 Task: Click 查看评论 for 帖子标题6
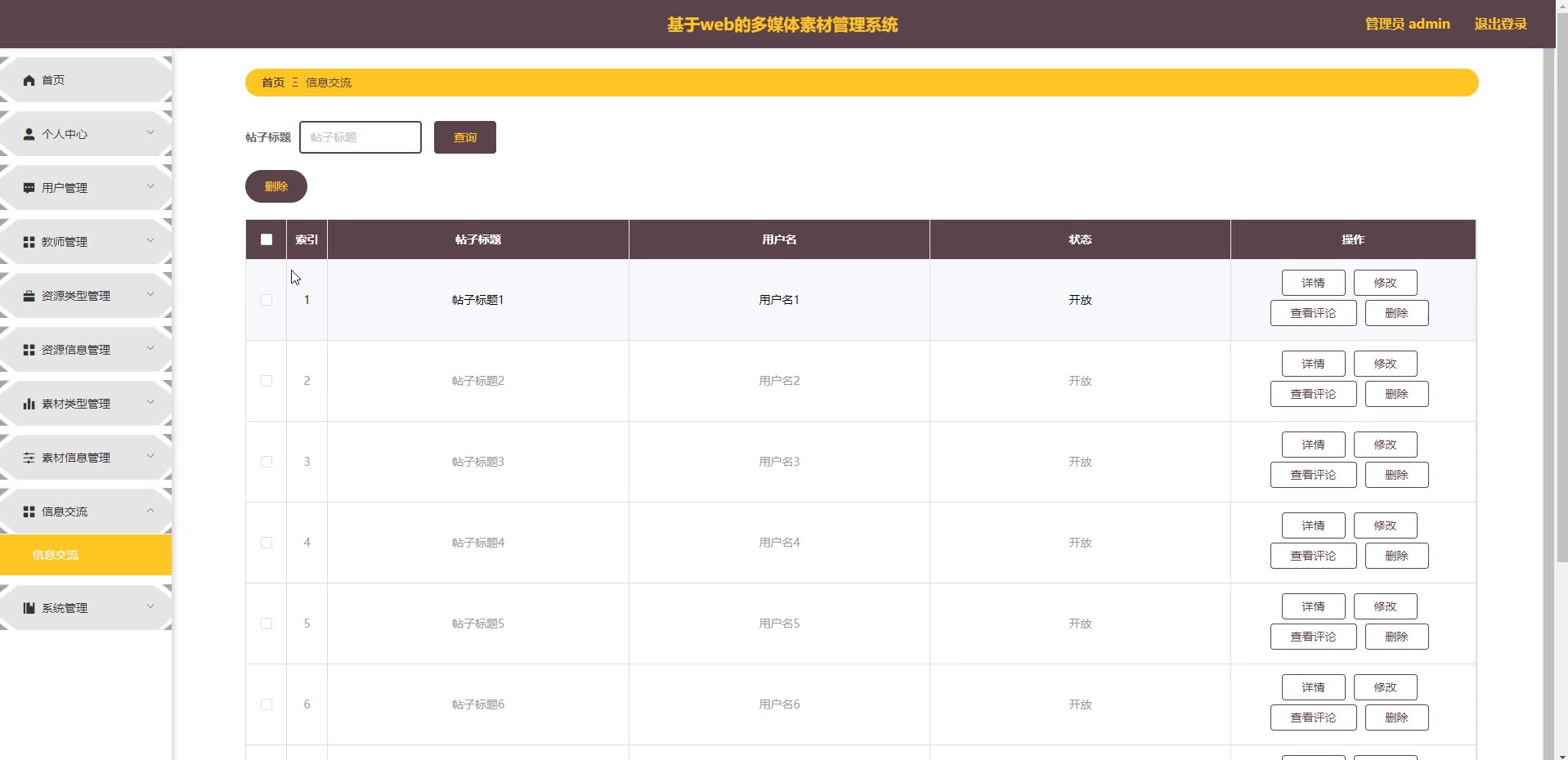[x=1314, y=718]
